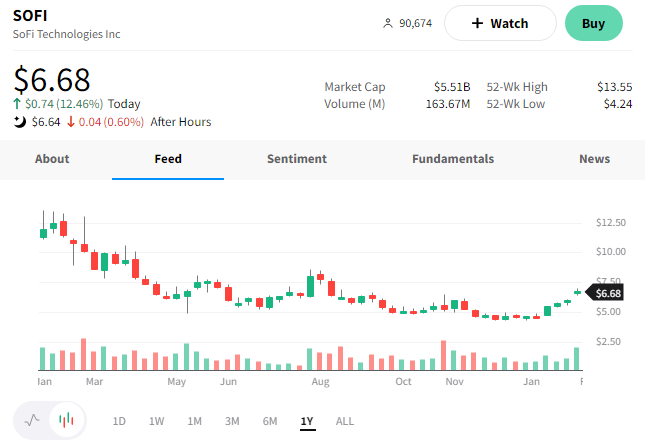The image size is (645, 445).
Task: Open the News tab
Action: pos(594,159)
